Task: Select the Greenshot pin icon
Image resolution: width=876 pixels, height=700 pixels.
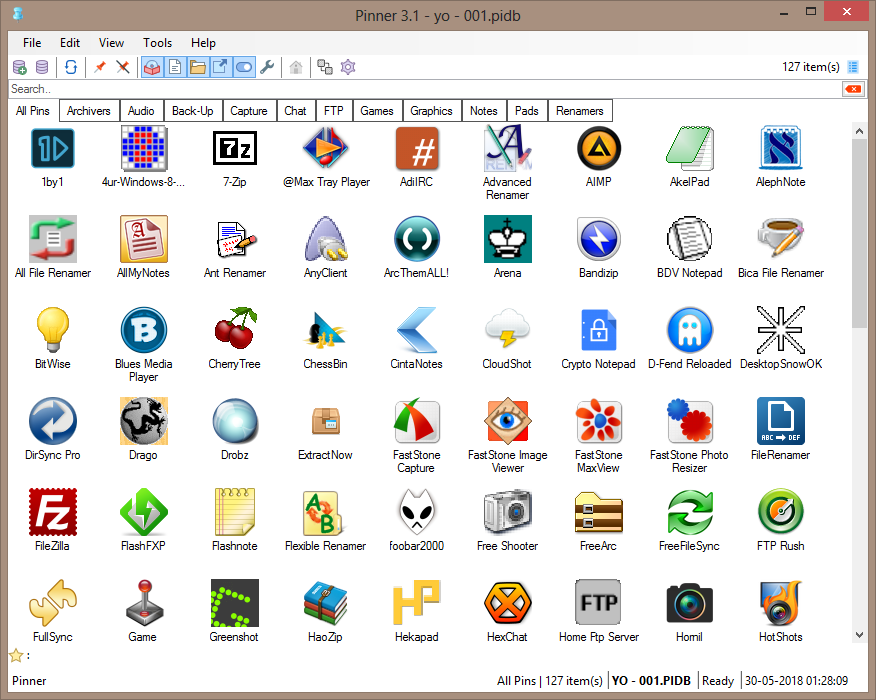Action: 235,603
